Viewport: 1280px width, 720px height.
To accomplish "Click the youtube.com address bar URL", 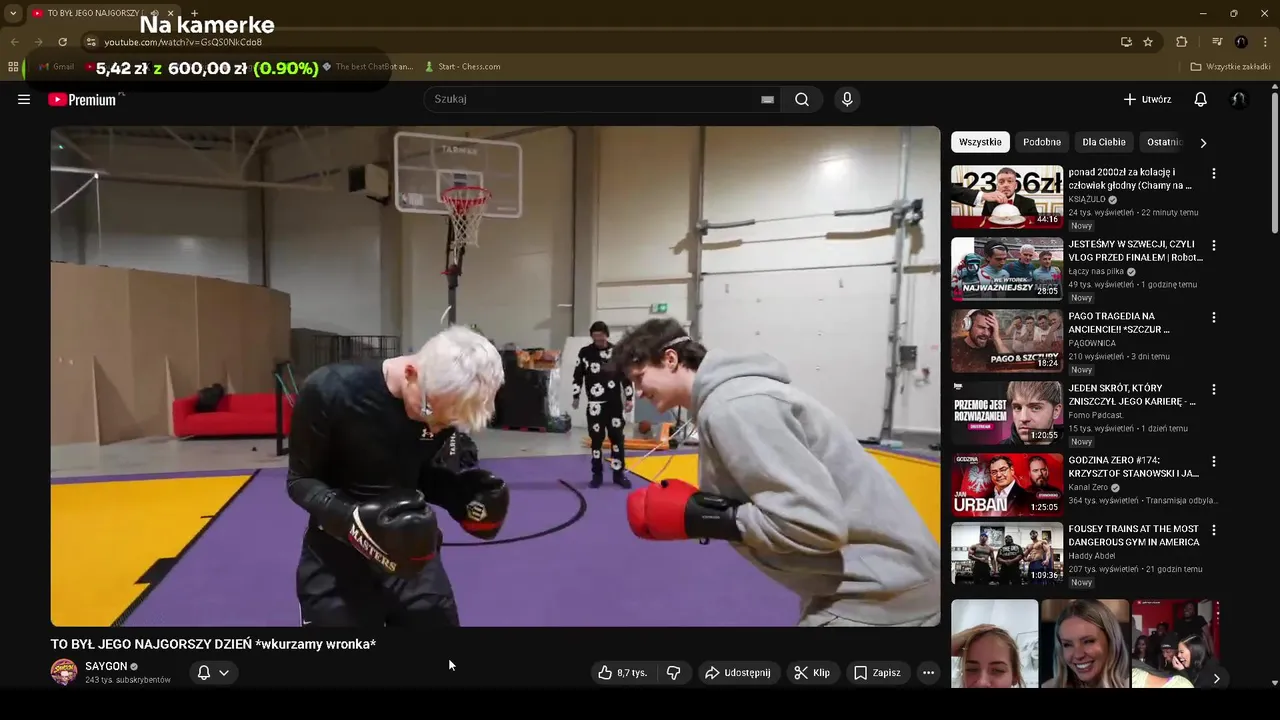I will [183, 42].
